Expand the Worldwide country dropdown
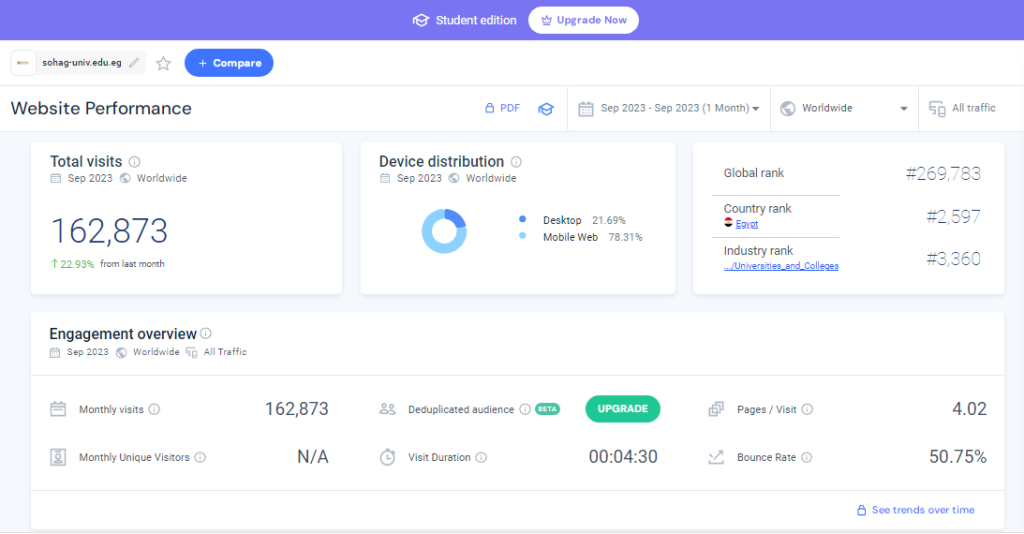The image size is (1024, 534). [x=844, y=108]
